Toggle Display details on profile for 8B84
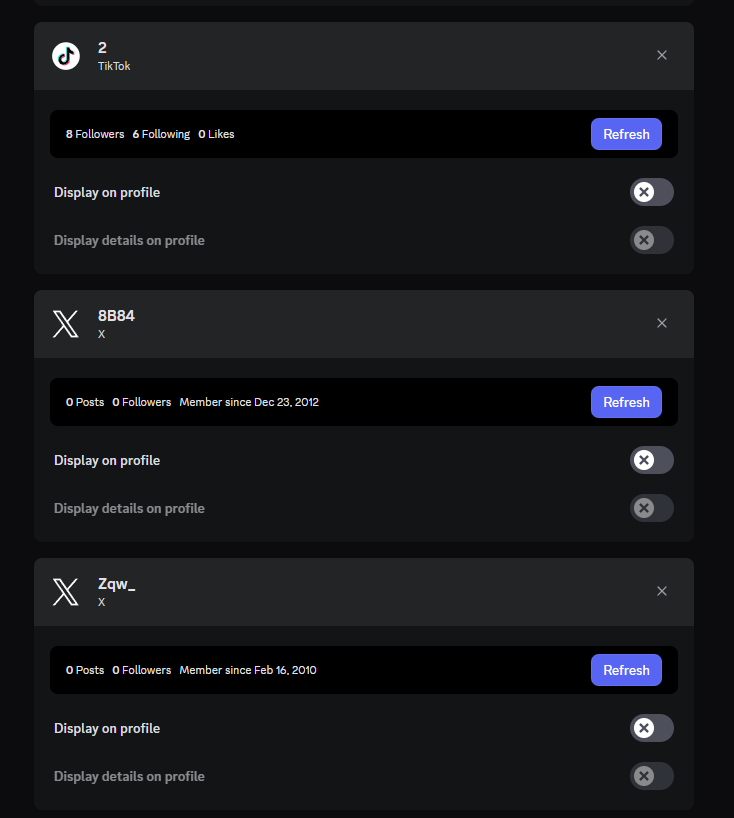Screen dimensions: 734x818 coord(652,508)
